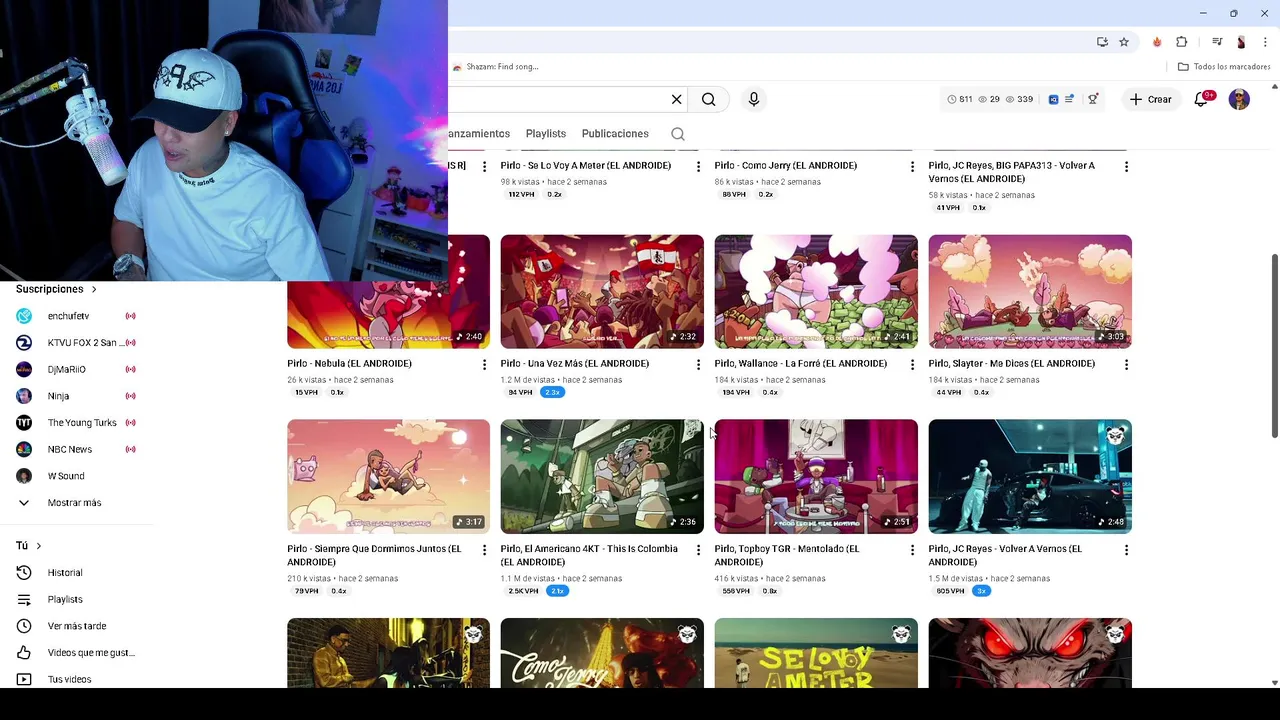Open vidIQ list icon with blue dot
Viewport: 1280px width, 720px height.
1069,99
